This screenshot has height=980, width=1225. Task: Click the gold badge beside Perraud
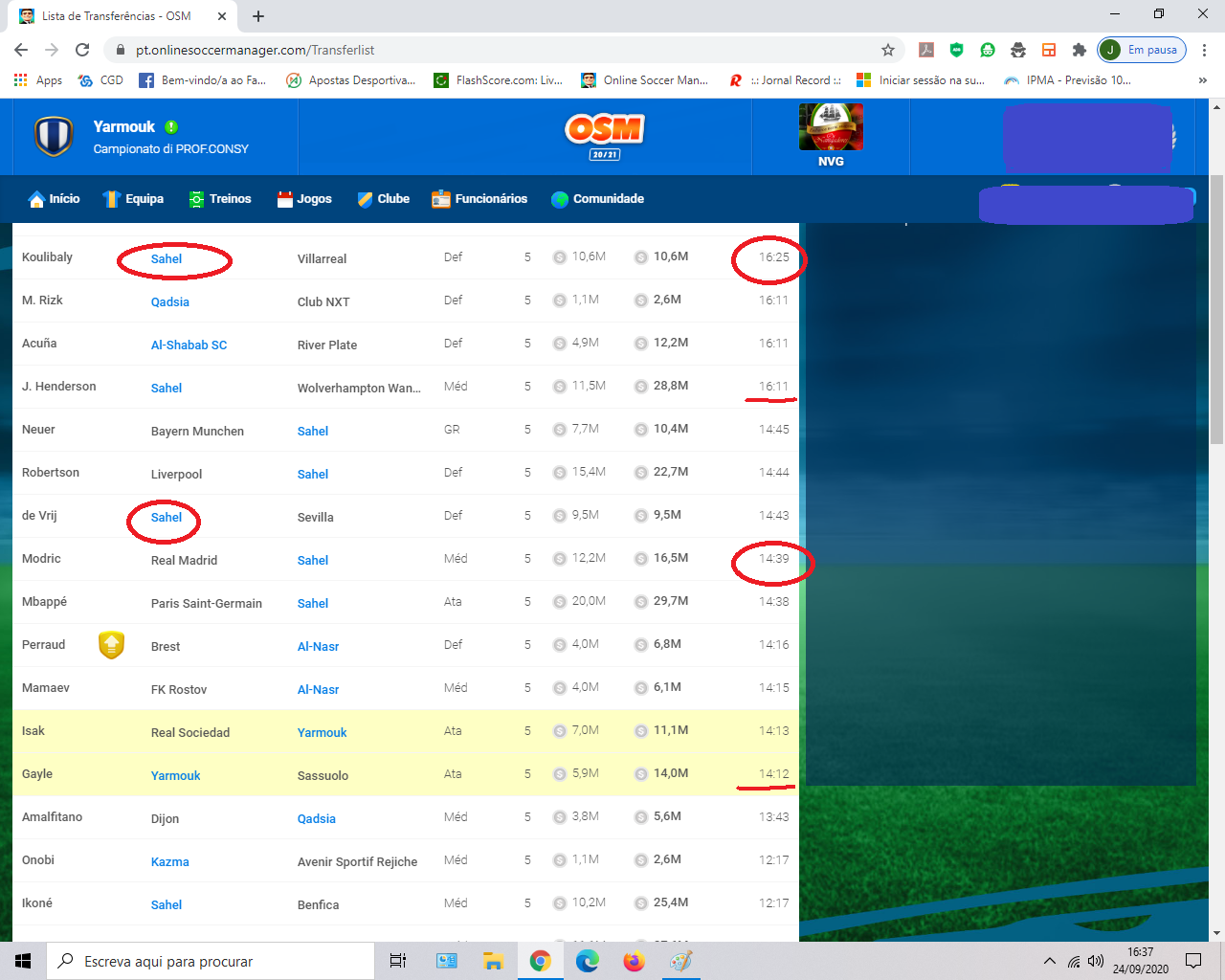coord(112,645)
